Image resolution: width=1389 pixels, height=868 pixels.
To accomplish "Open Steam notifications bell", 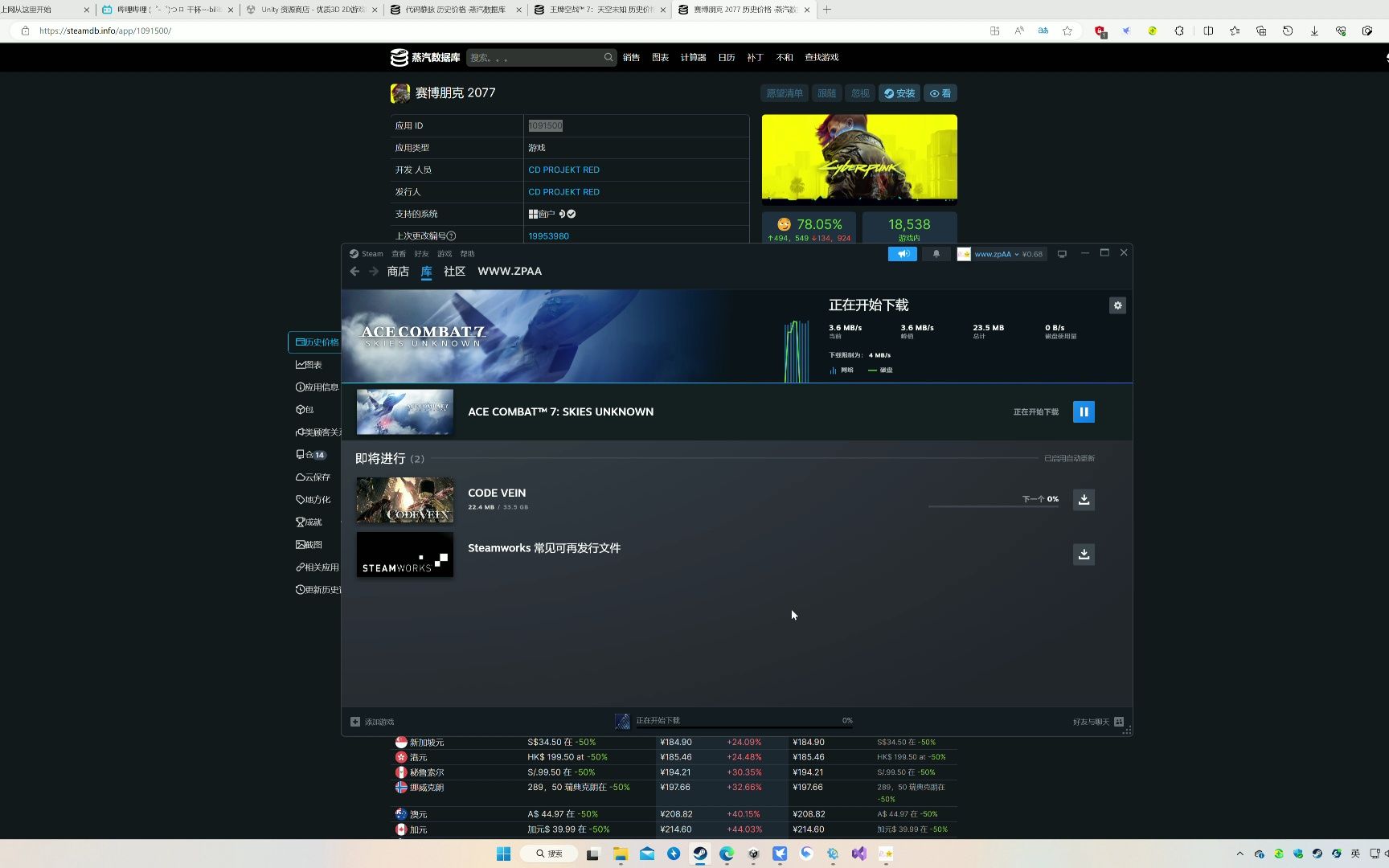I will (x=936, y=254).
